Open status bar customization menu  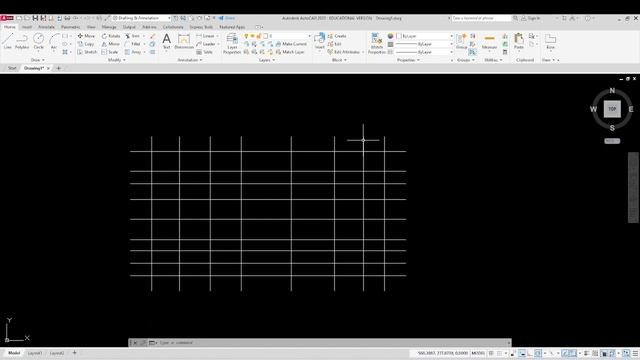pyautogui.click(x=636, y=353)
